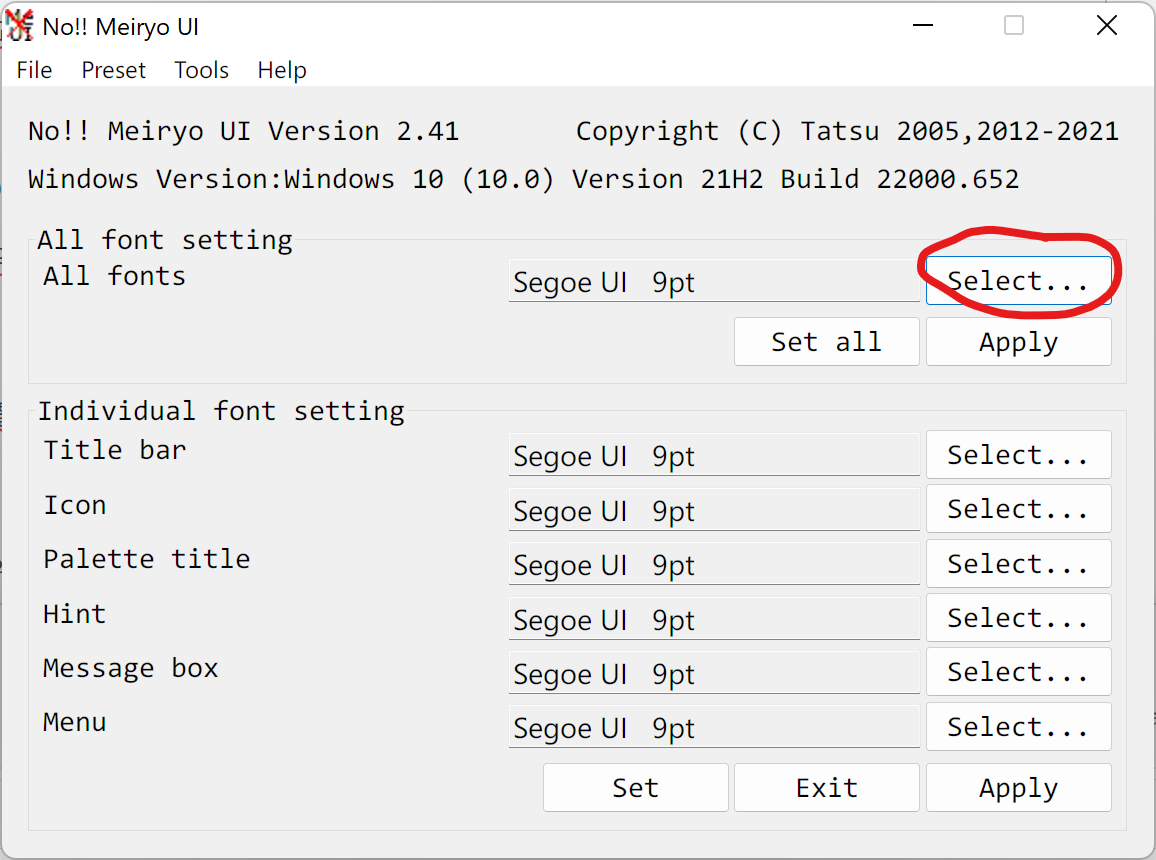The height and width of the screenshot is (860, 1156).
Task: Close the No!! Meiryo UI window
Action: (1107, 26)
